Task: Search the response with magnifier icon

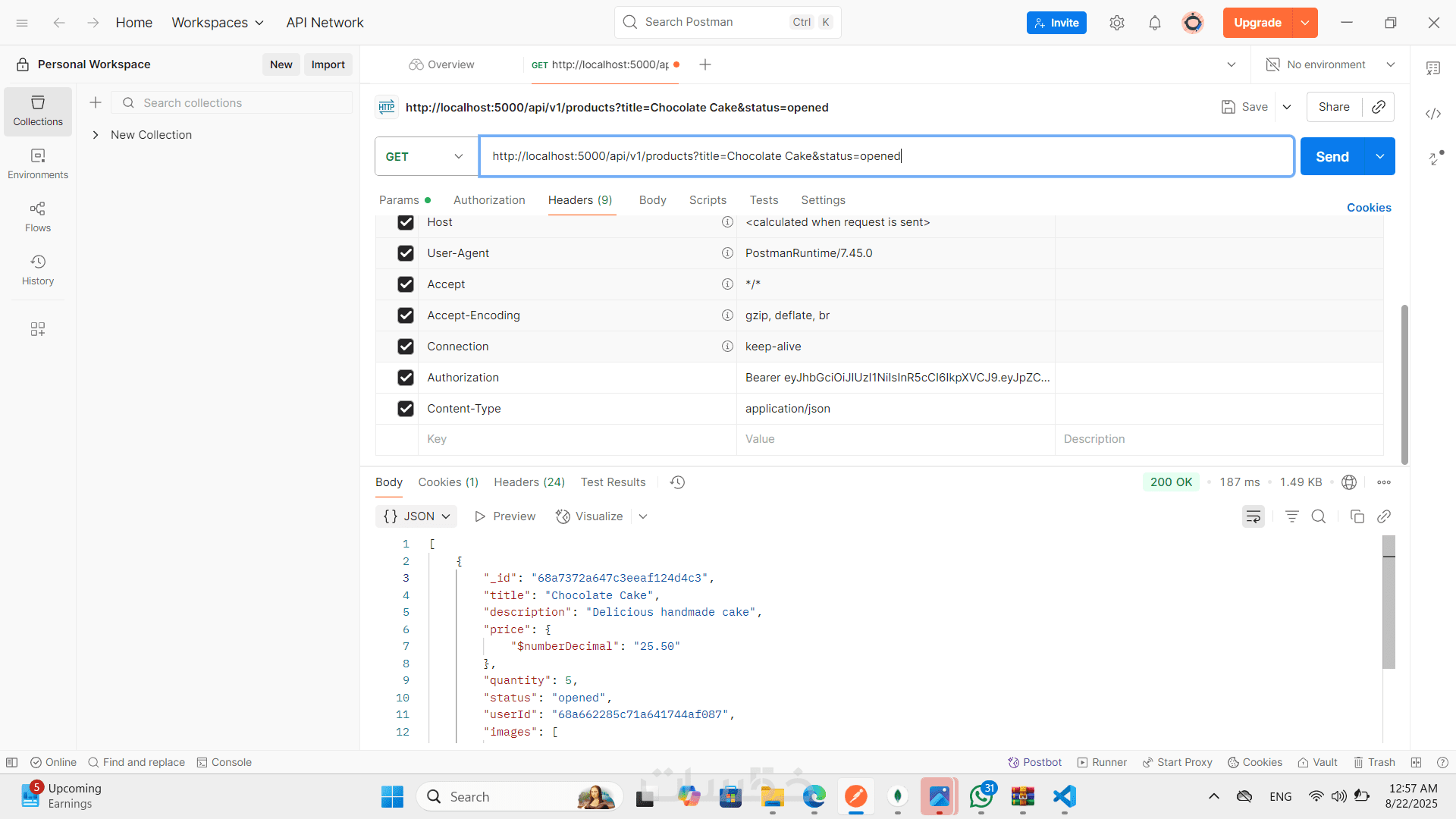Action: point(1319,516)
